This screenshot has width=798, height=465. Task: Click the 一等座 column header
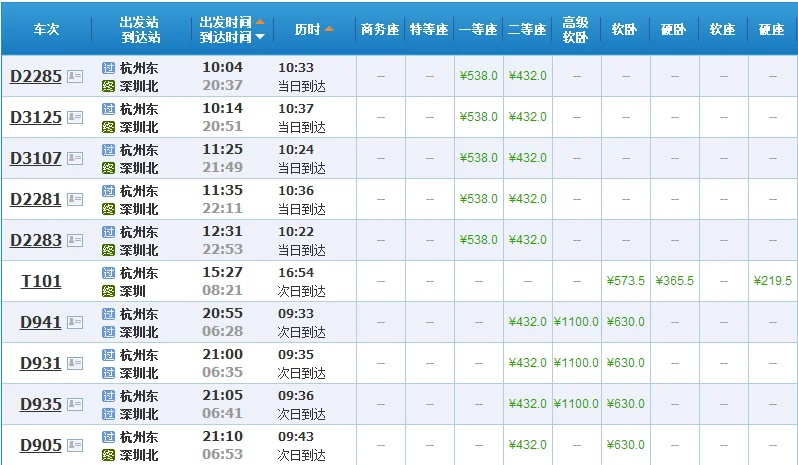pyautogui.click(x=478, y=30)
